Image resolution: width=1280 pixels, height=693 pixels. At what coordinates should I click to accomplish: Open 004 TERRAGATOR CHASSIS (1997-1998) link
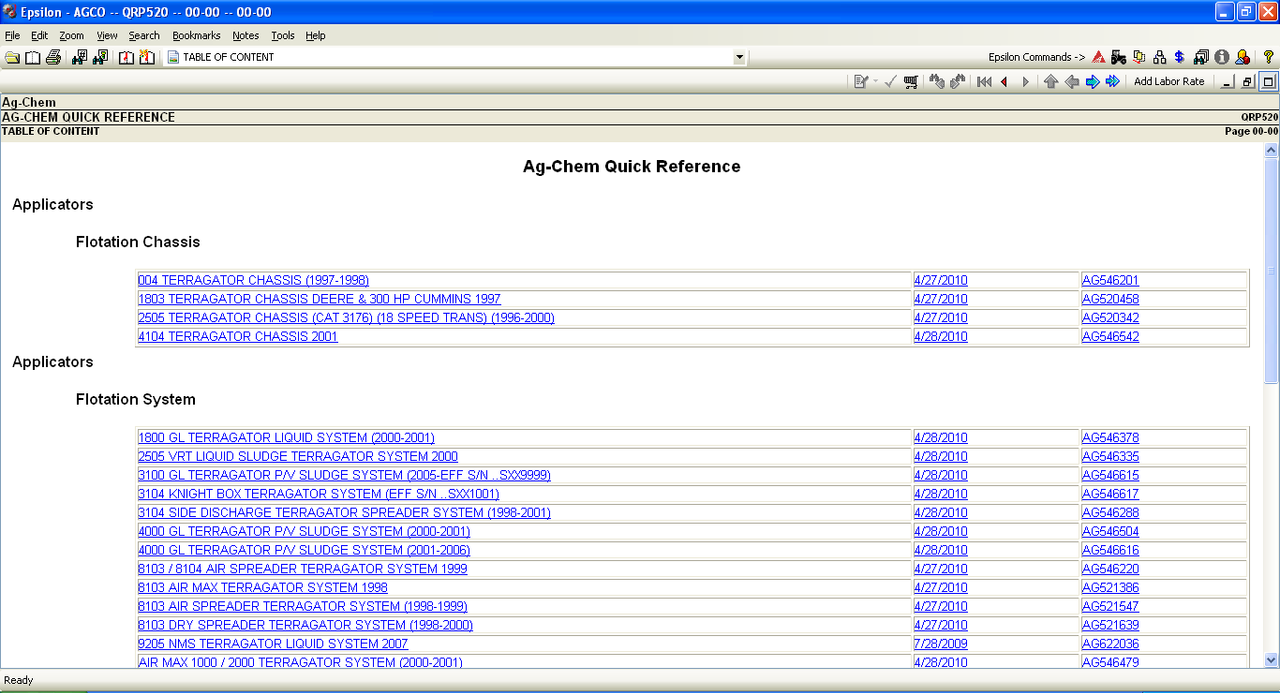253,281
